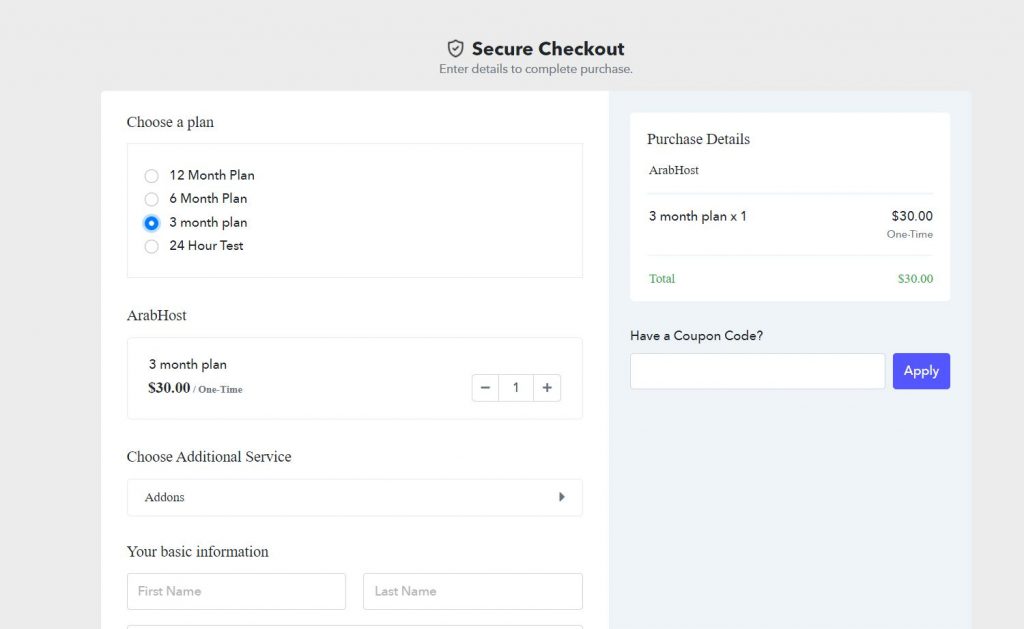
Task: Click the 'One-Time' note under purchase price
Action: click(x=909, y=234)
